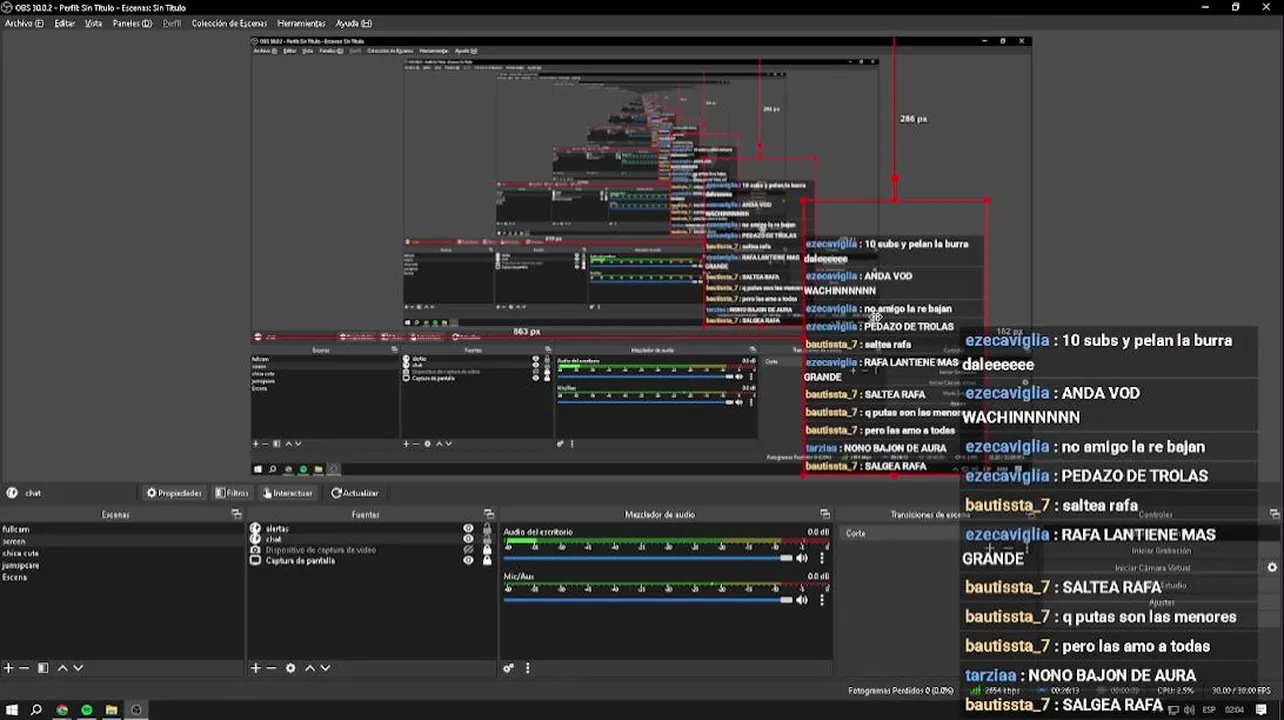Open Windows taskbar search
The image size is (1284, 720).
coord(36,710)
